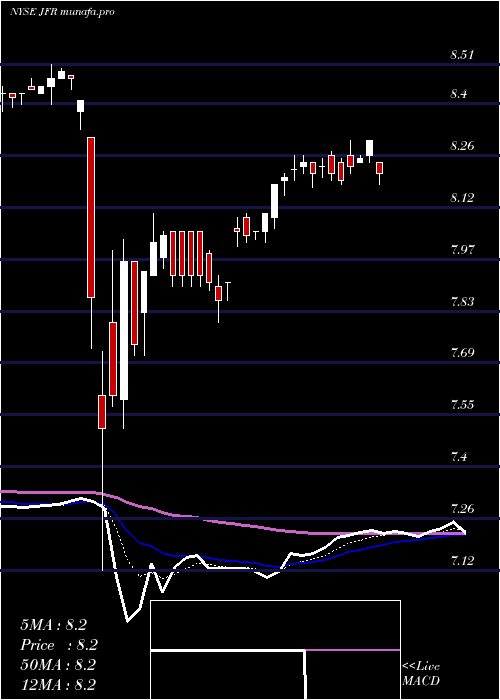Click the NYSE JFR munafa.pro title text
Viewport: 500px width, 700px height.
[x=62, y=12]
